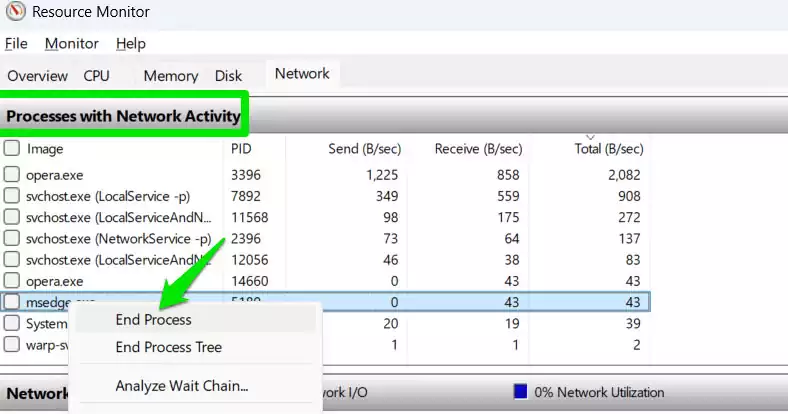Sort processes by PID column header
The image size is (788, 414).
point(241,149)
